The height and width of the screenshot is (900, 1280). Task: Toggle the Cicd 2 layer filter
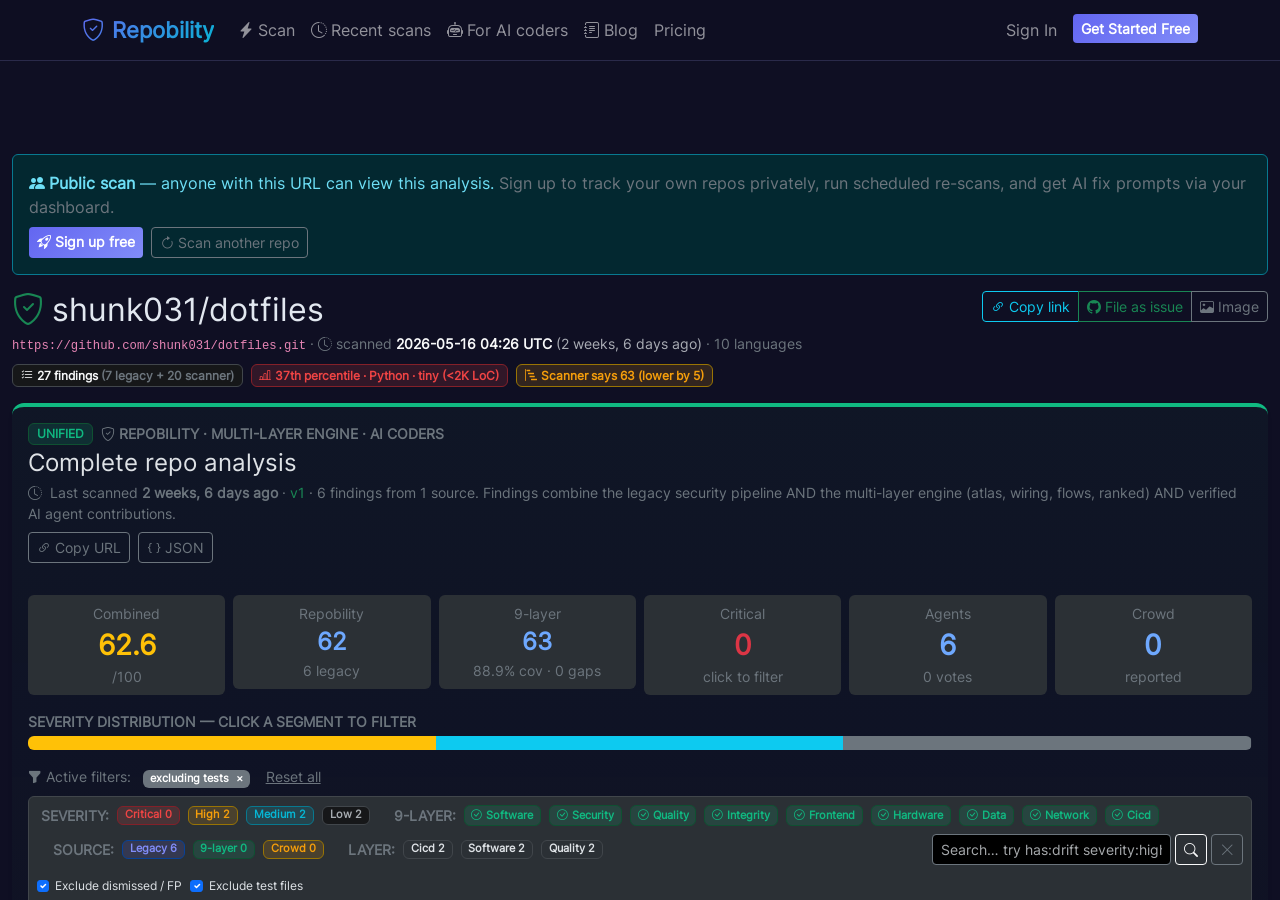tap(428, 849)
